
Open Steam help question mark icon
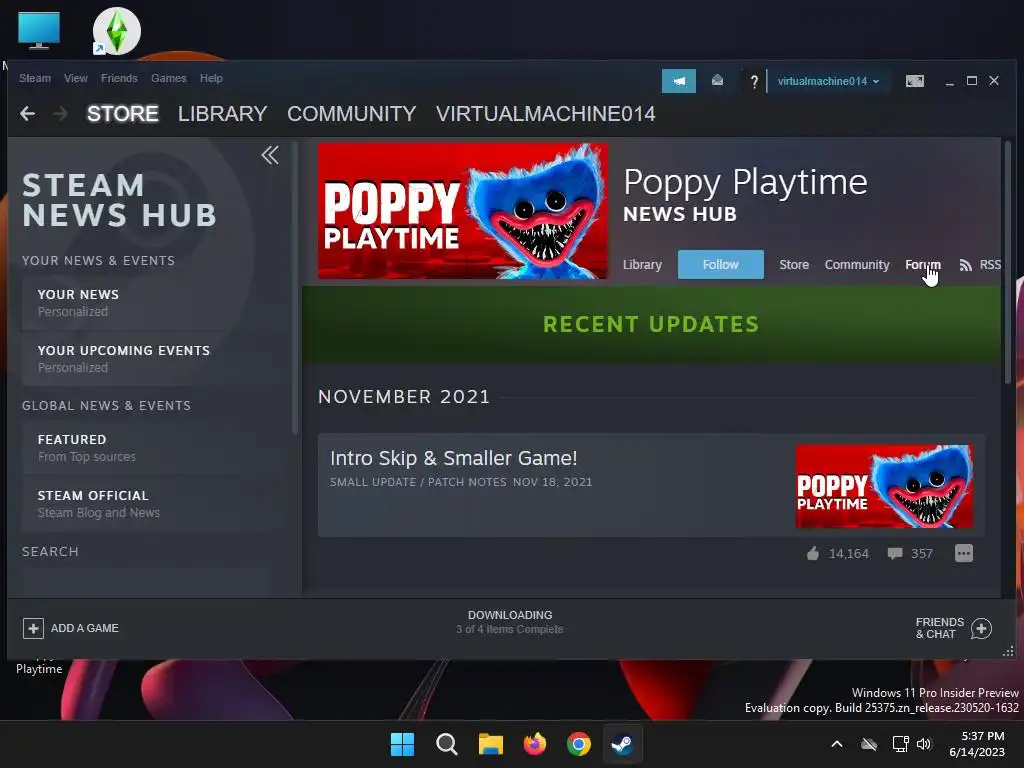point(754,81)
